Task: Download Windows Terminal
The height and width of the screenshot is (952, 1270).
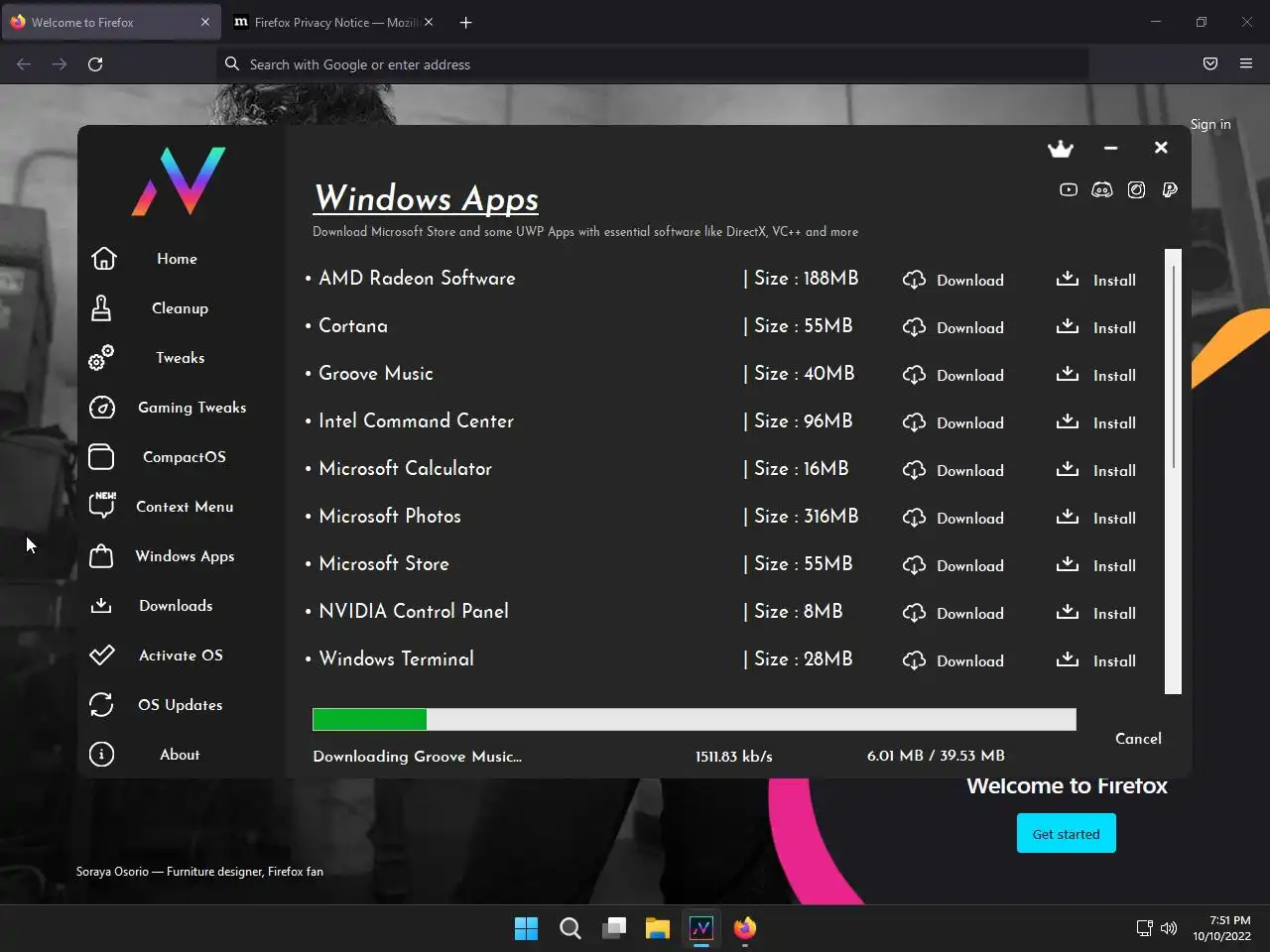Action: click(953, 660)
